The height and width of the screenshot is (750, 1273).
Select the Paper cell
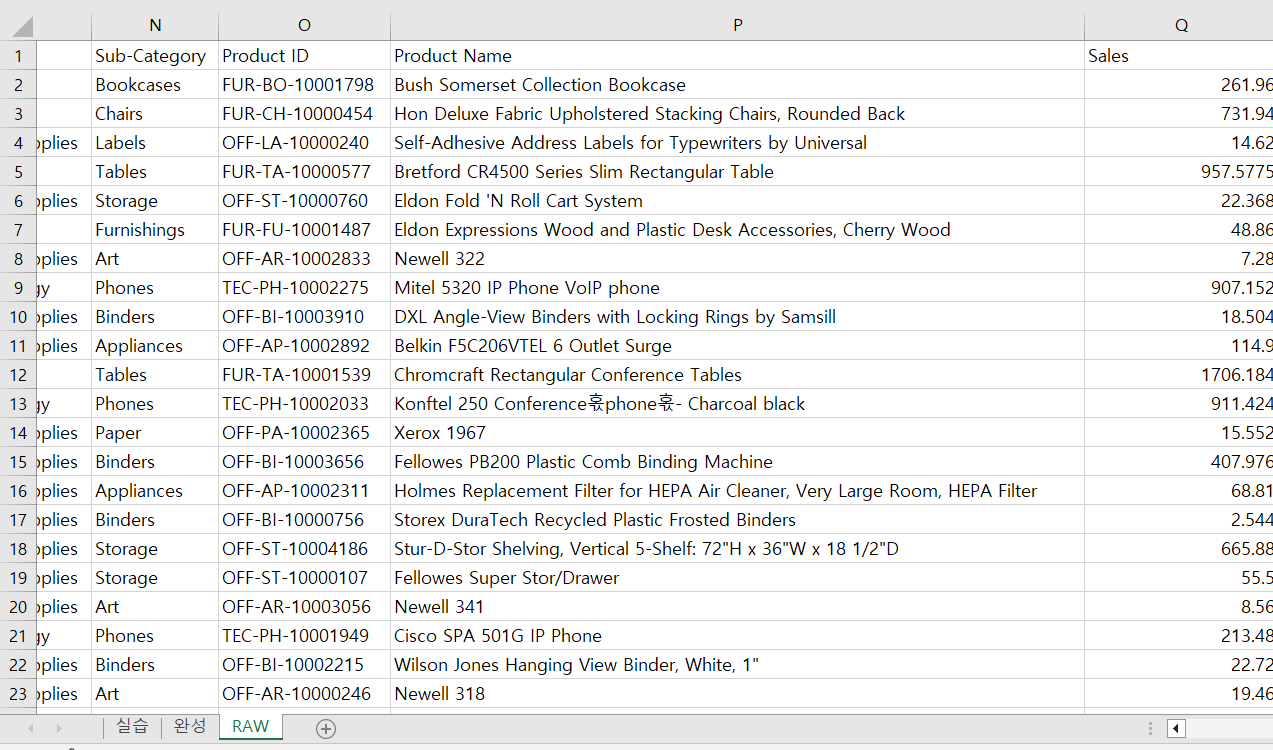point(155,433)
